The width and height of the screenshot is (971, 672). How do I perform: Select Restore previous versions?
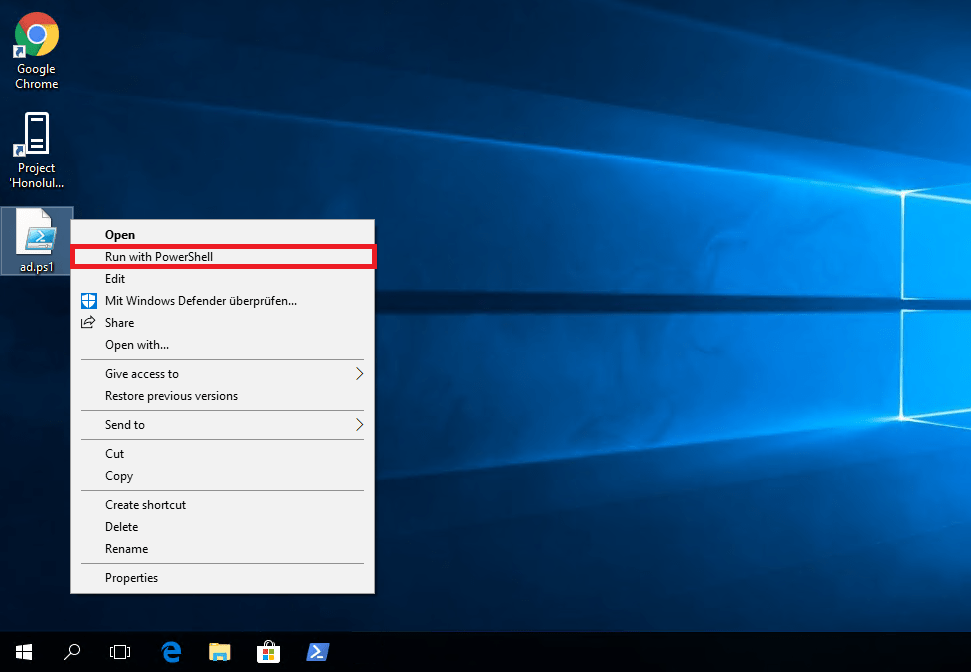tap(171, 396)
